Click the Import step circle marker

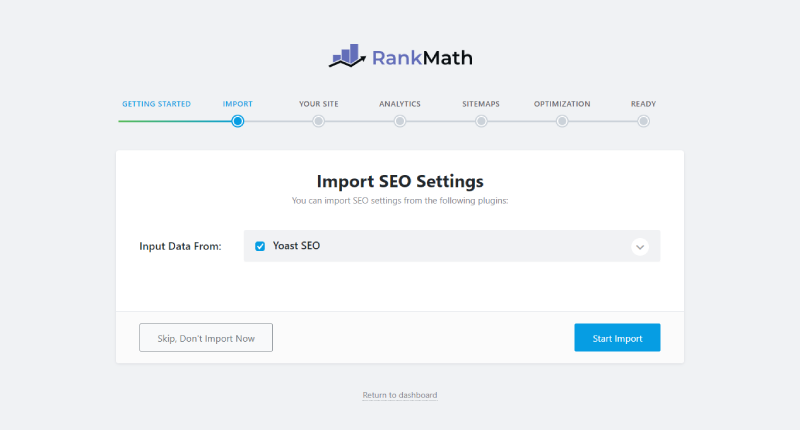pyautogui.click(x=237, y=121)
